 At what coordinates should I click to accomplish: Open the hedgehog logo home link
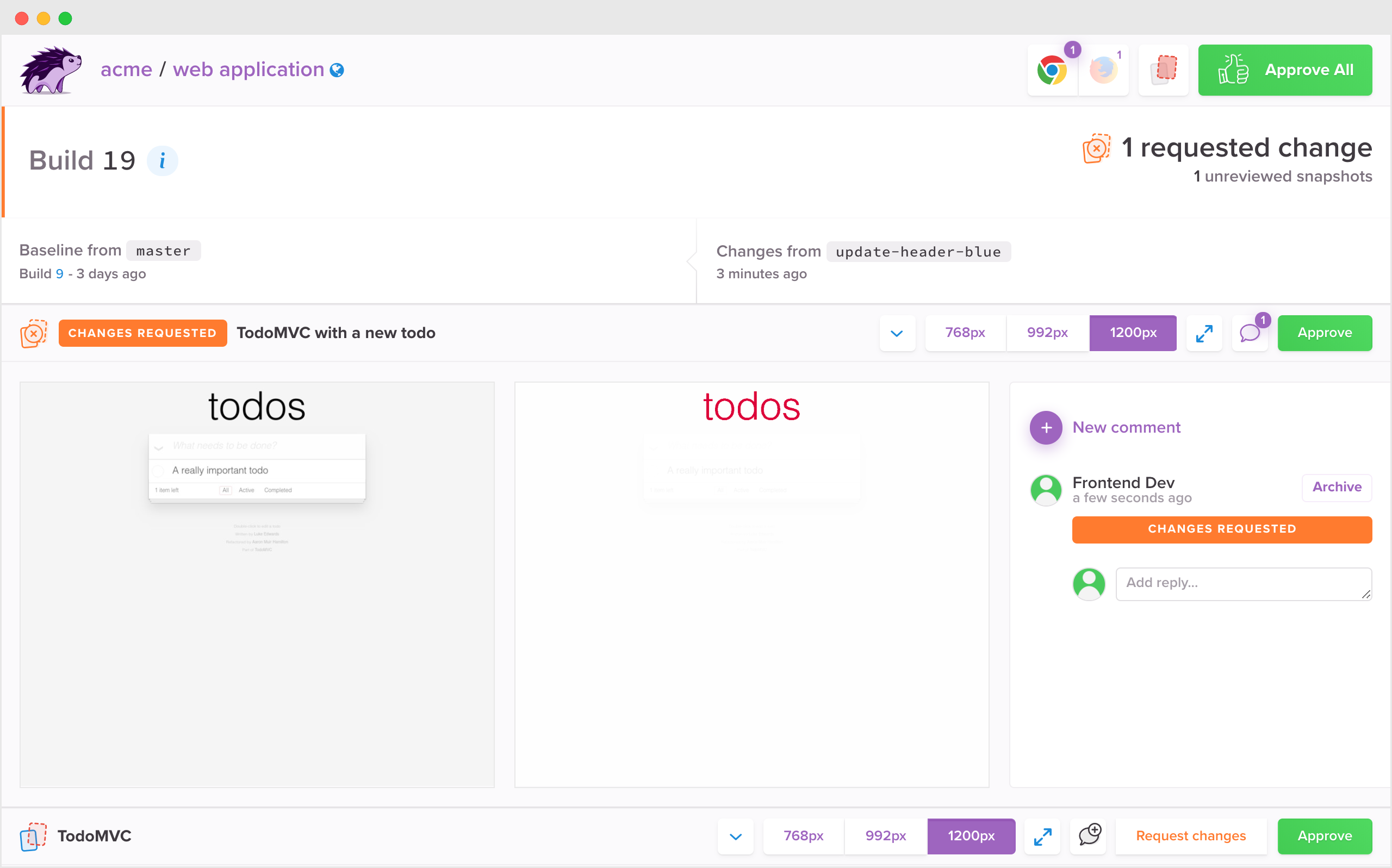pos(51,70)
